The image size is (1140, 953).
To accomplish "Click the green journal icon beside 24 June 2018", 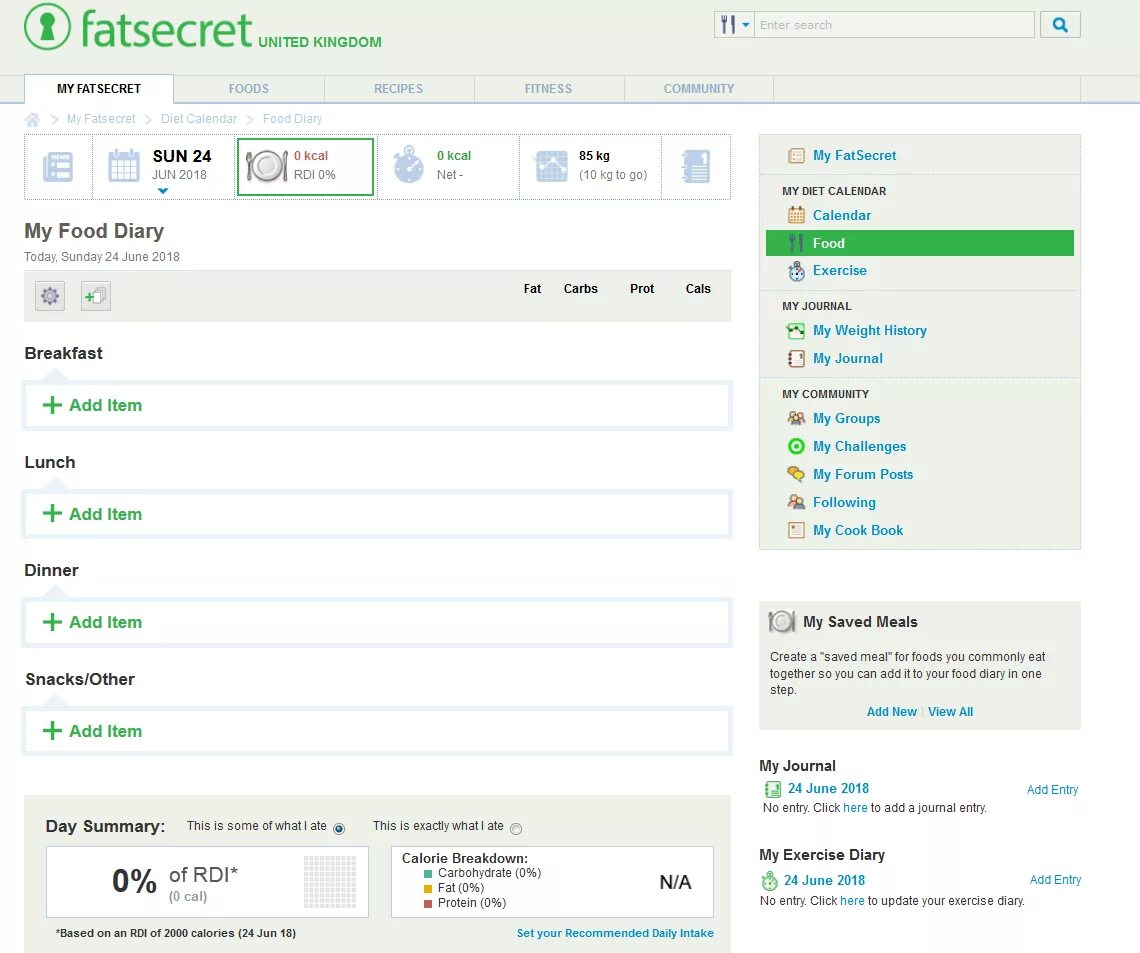I will (773, 789).
